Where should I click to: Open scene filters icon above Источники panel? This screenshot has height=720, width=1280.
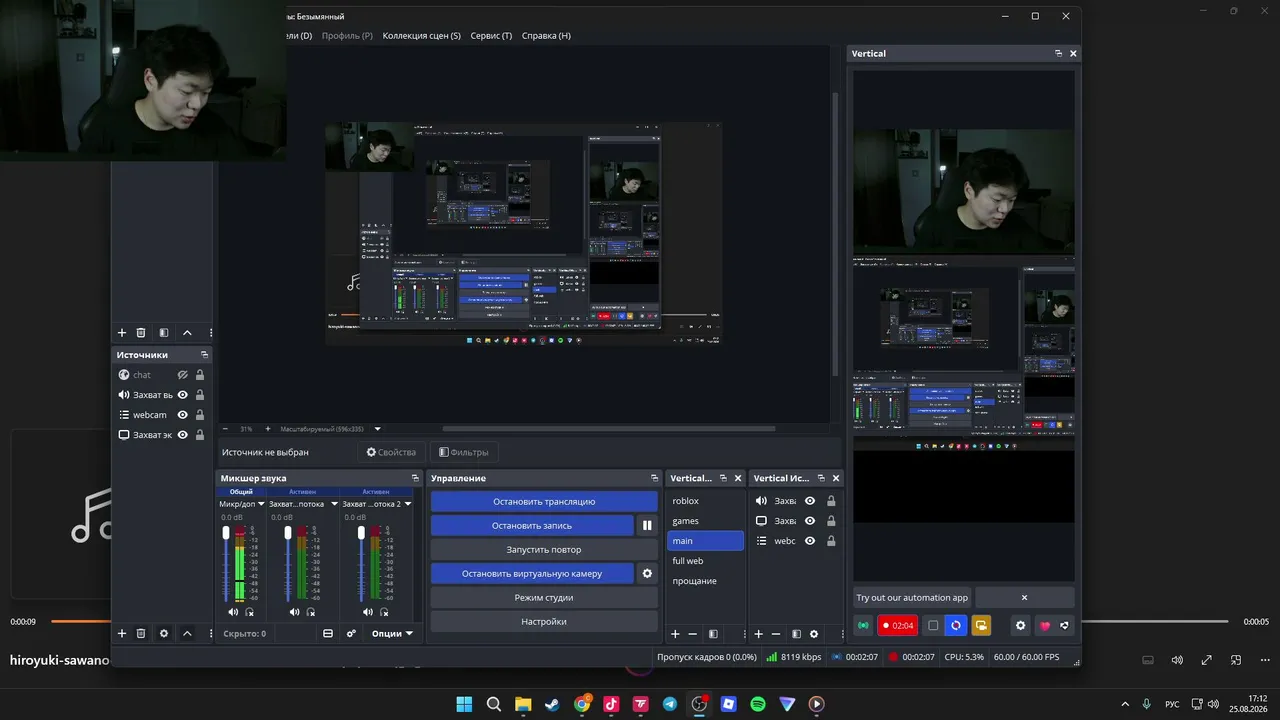click(x=164, y=333)
